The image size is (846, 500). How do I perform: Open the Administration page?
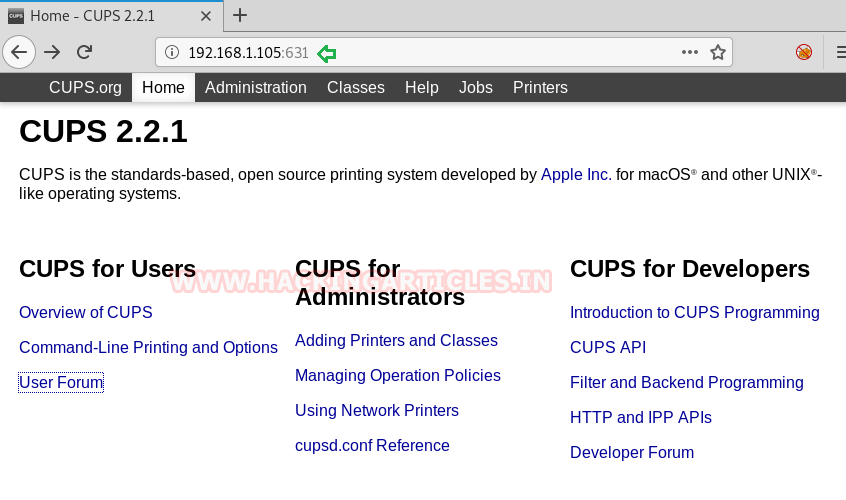point(256,87)
